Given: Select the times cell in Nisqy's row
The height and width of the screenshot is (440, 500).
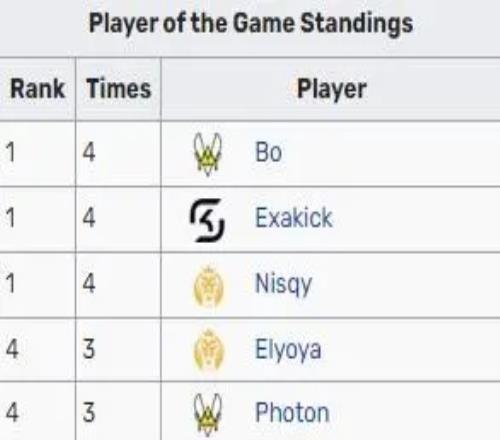Looking at the screenshot, I should 118,285.
